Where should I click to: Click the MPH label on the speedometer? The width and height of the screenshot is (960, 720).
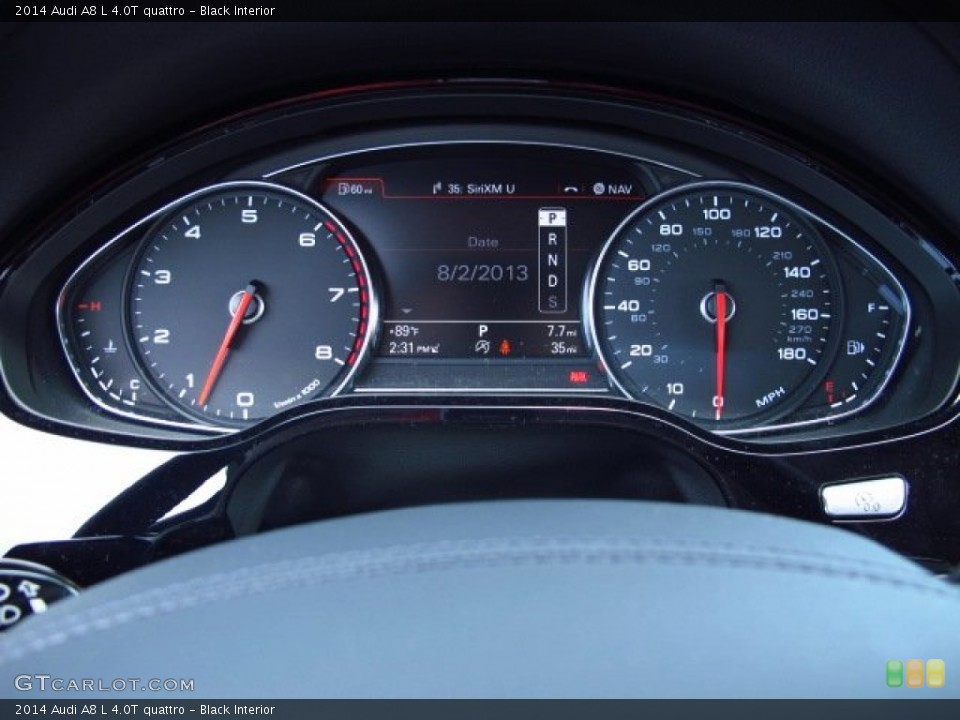point(770,397)
